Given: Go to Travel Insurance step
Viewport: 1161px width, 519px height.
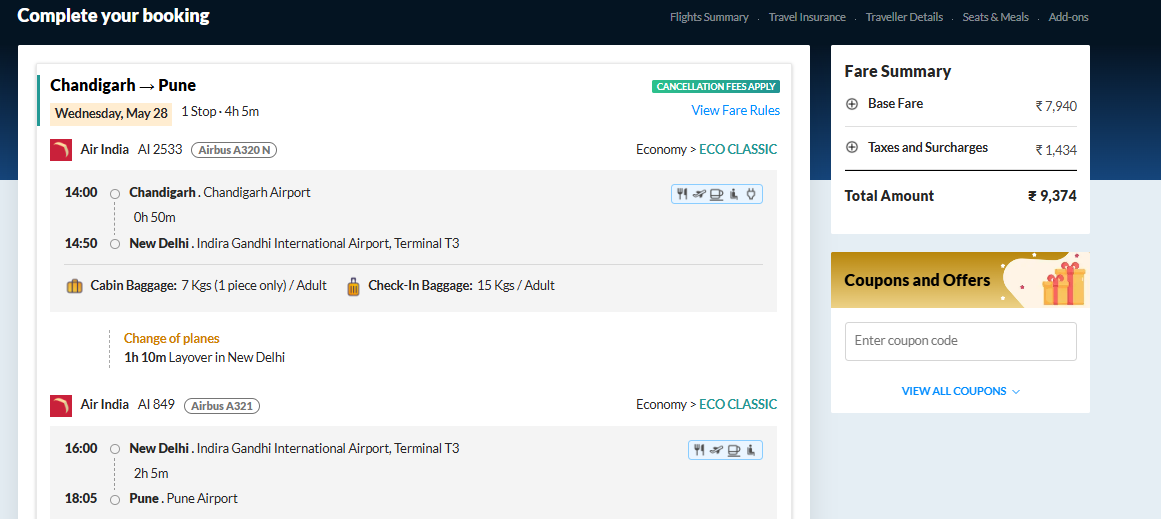Looking at the screenshot, I should click(807, 17).
